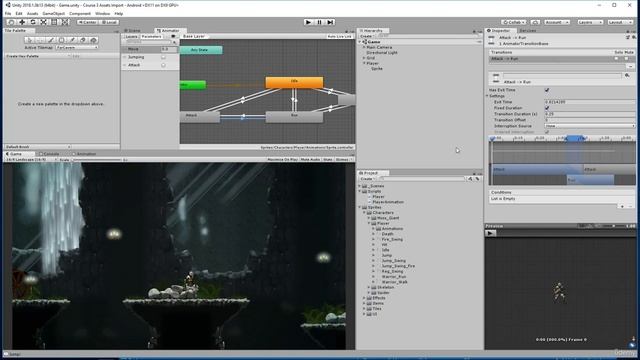Play the transition preview in Preview panel

(x=491, y=233)
